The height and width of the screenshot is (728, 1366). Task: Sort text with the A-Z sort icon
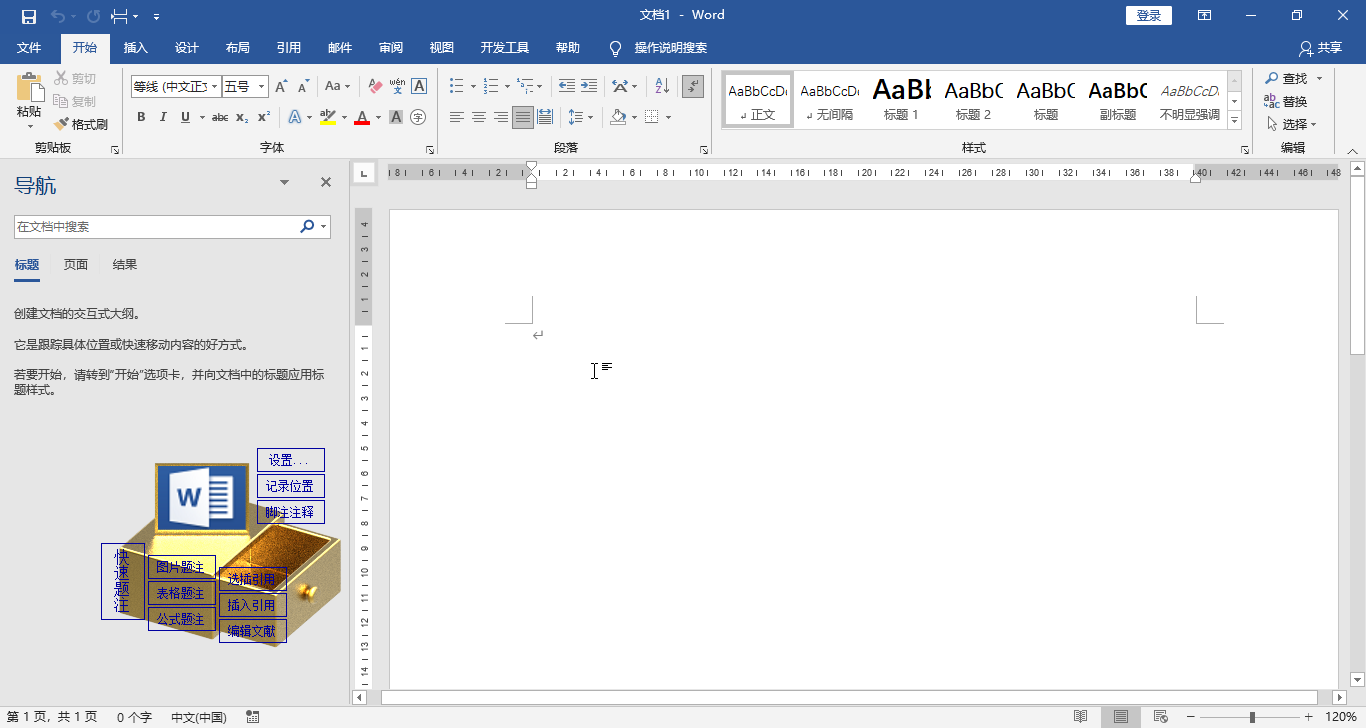click(x=661, y=87)
